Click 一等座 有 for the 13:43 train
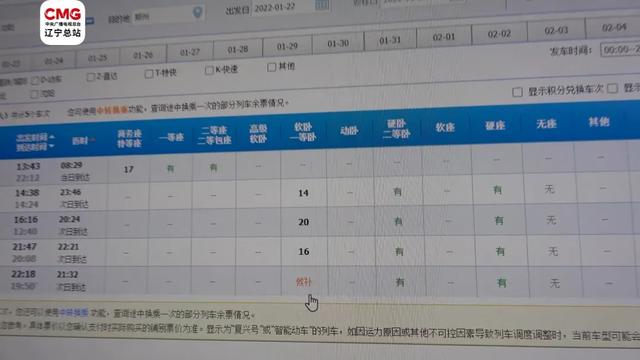The height and width of the screenshot is (360, 640). [x=171, y=168]
